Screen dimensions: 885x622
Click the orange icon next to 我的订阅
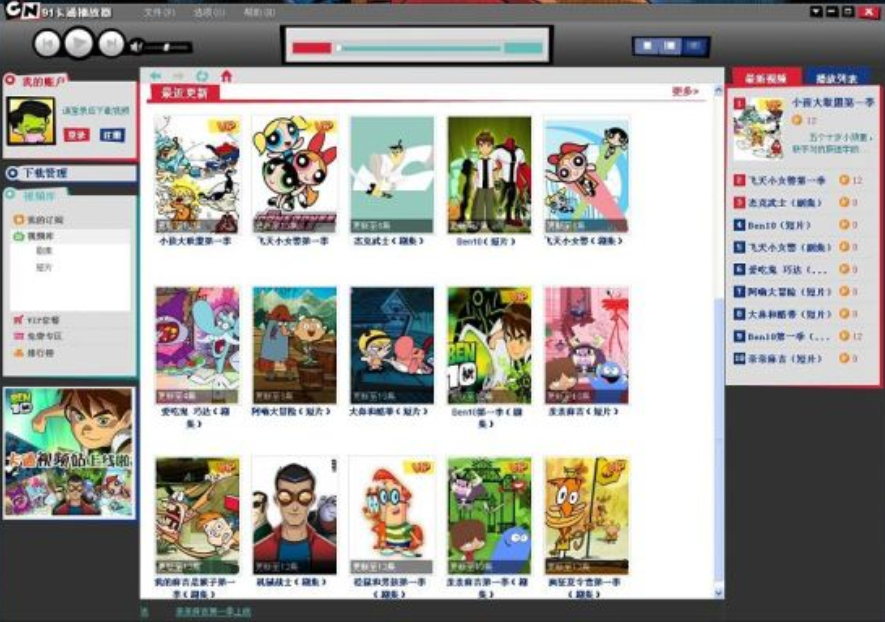click(19, 220)
